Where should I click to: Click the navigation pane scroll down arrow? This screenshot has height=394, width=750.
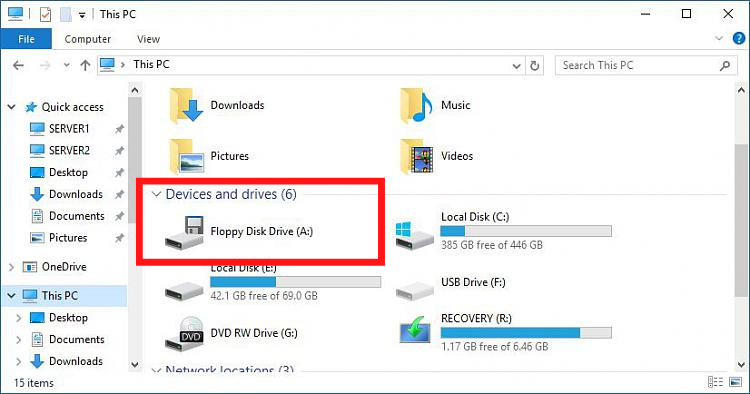coord(135,364)
